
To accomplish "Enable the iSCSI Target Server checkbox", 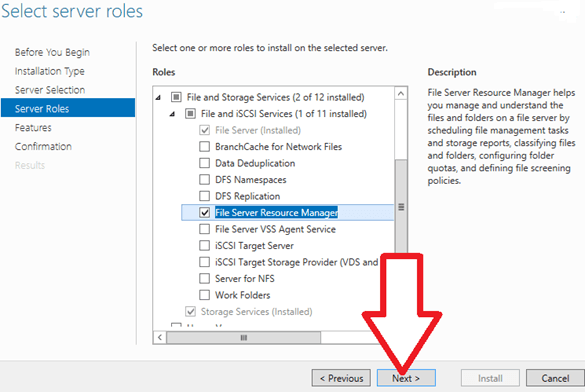I will click(204, 245).
